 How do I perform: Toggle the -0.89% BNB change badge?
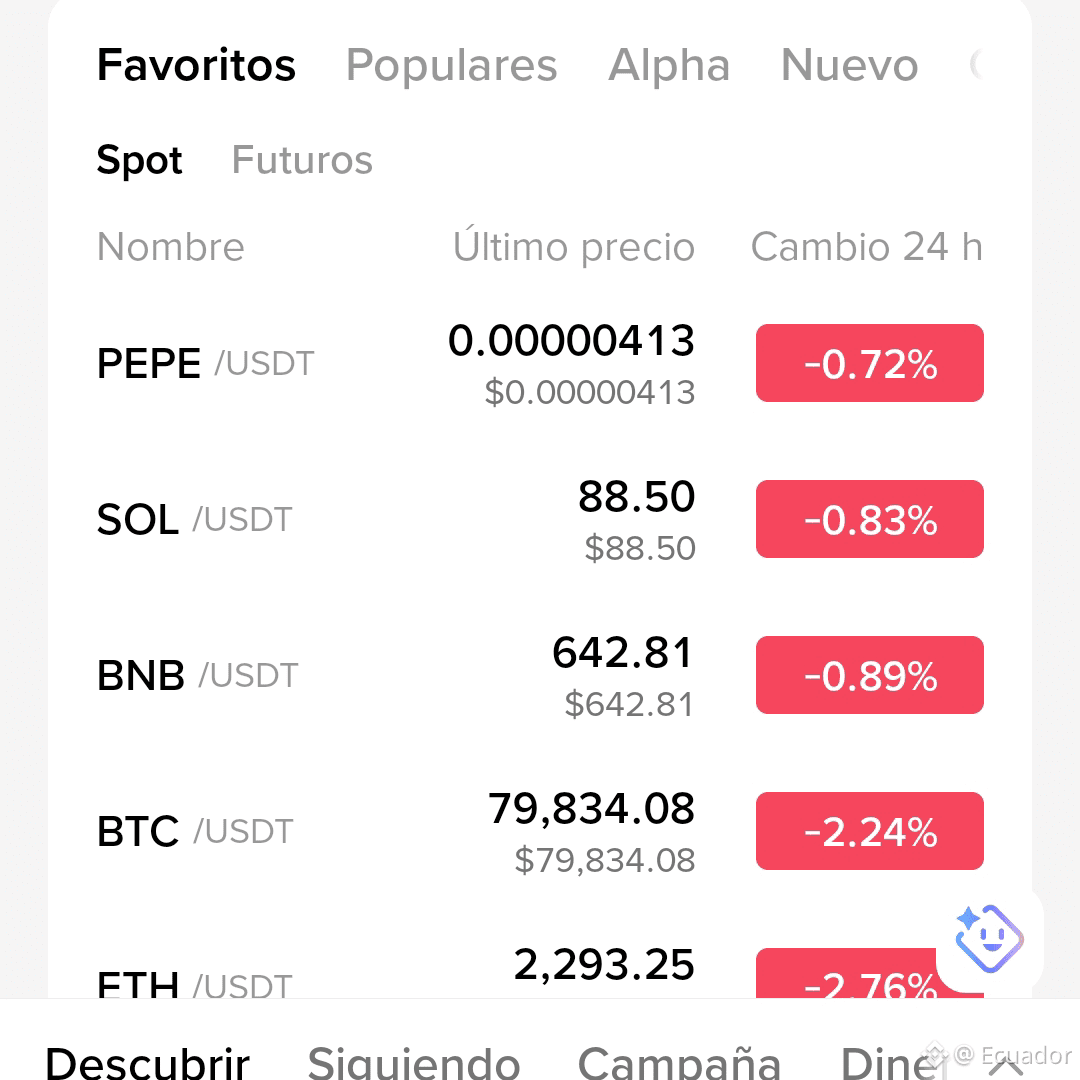click(x=870, y=675)
